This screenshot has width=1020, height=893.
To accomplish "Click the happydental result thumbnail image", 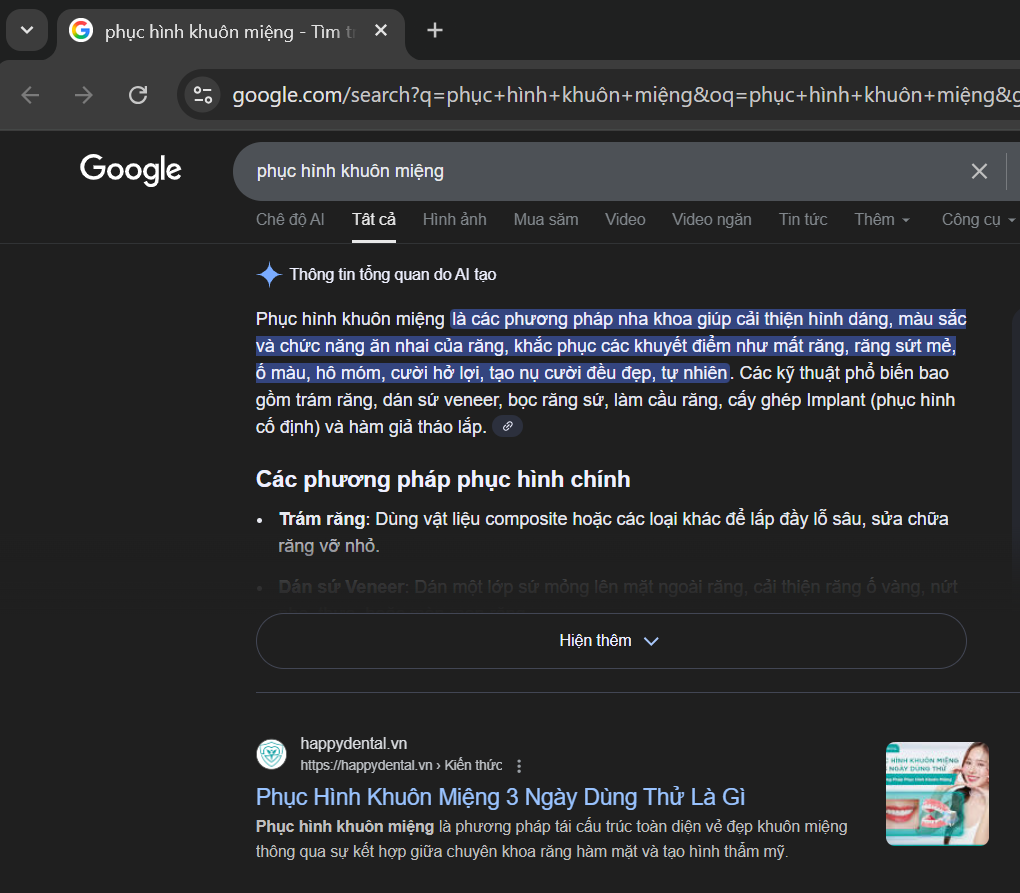I will [937, 793].
